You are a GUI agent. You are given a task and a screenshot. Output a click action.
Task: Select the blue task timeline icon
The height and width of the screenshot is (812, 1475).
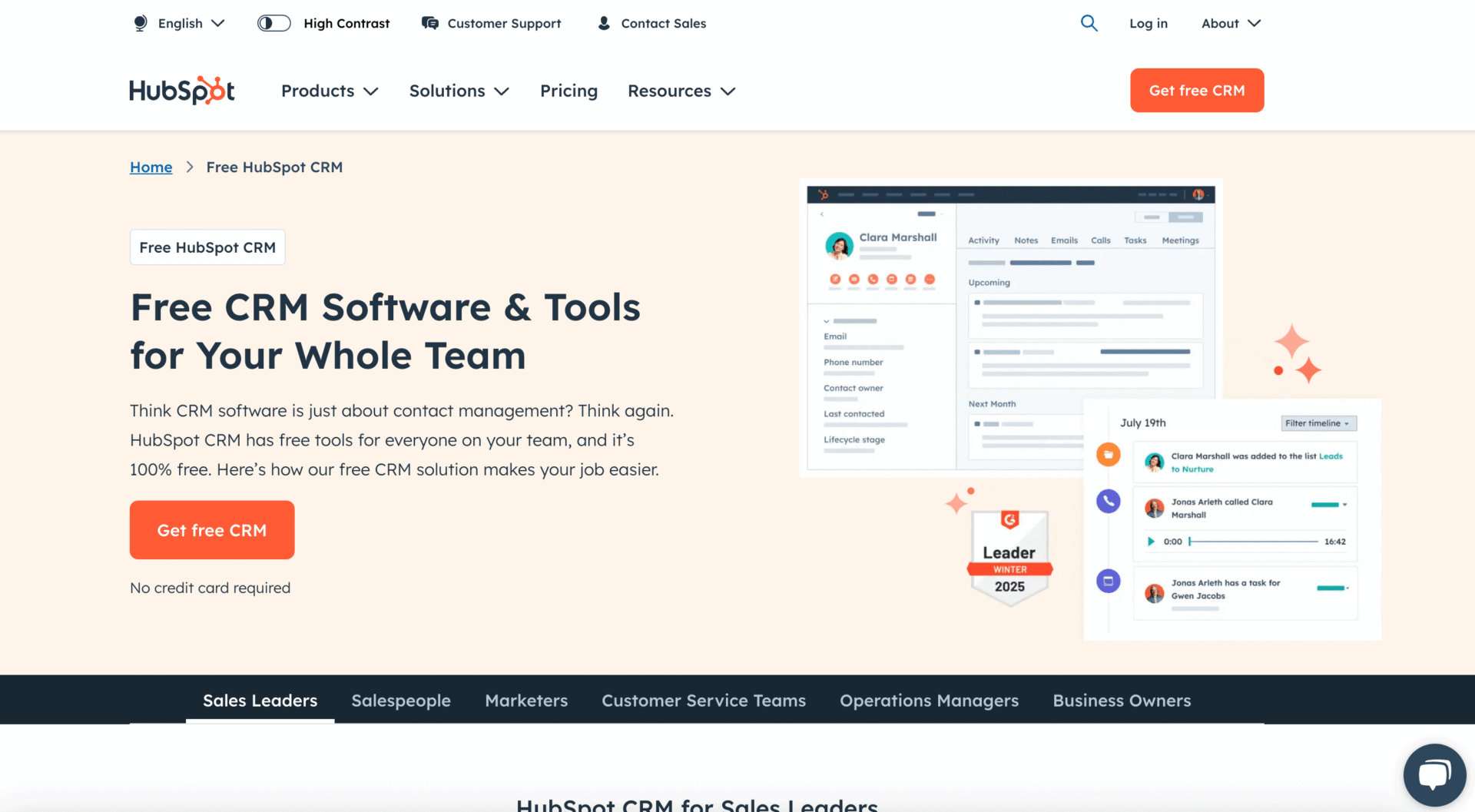point(1108,582)
